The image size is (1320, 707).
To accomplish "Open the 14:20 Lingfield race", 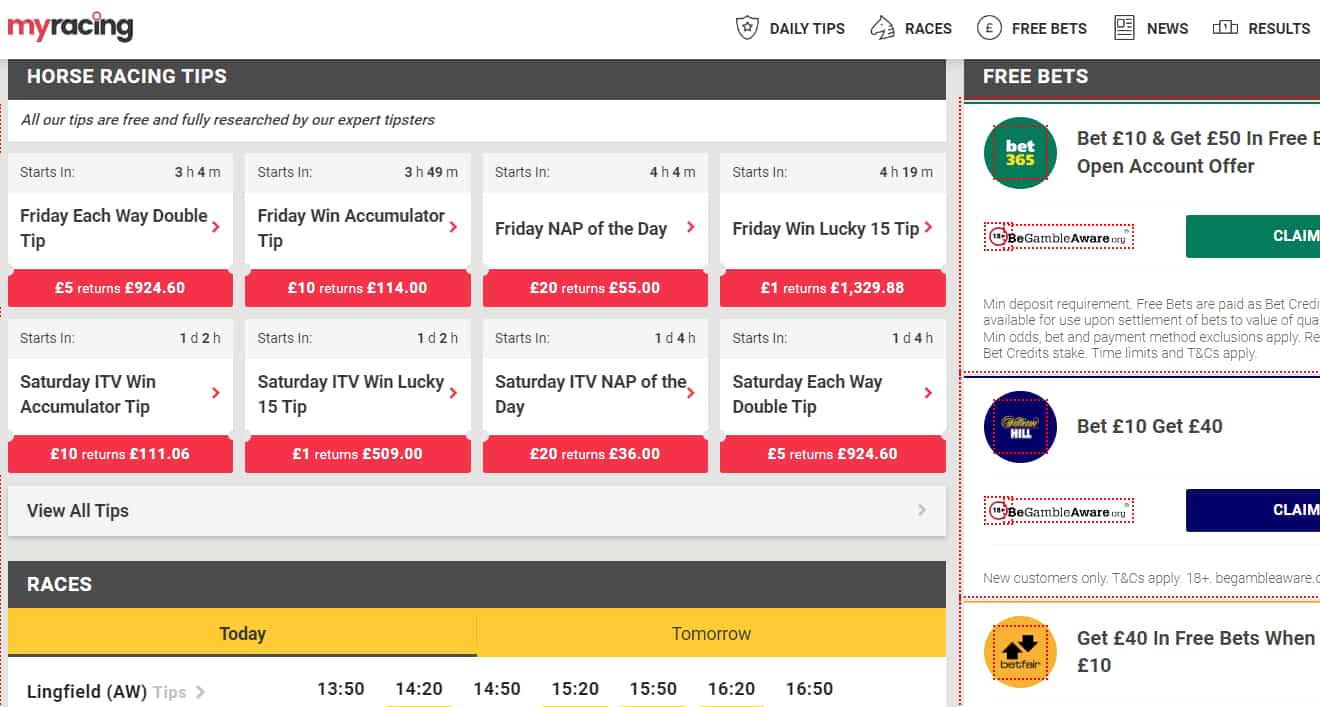I will coord(419,689).
